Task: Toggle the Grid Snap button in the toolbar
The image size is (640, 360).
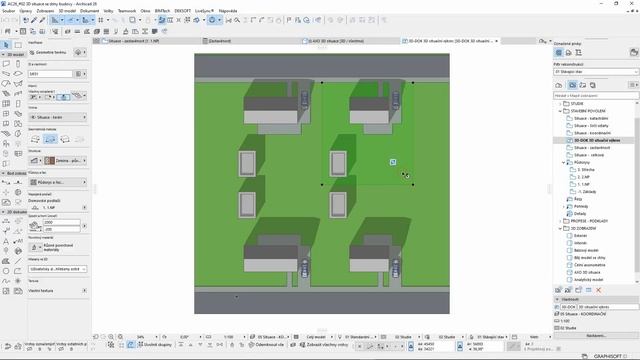Action: [x=101, y=20]
